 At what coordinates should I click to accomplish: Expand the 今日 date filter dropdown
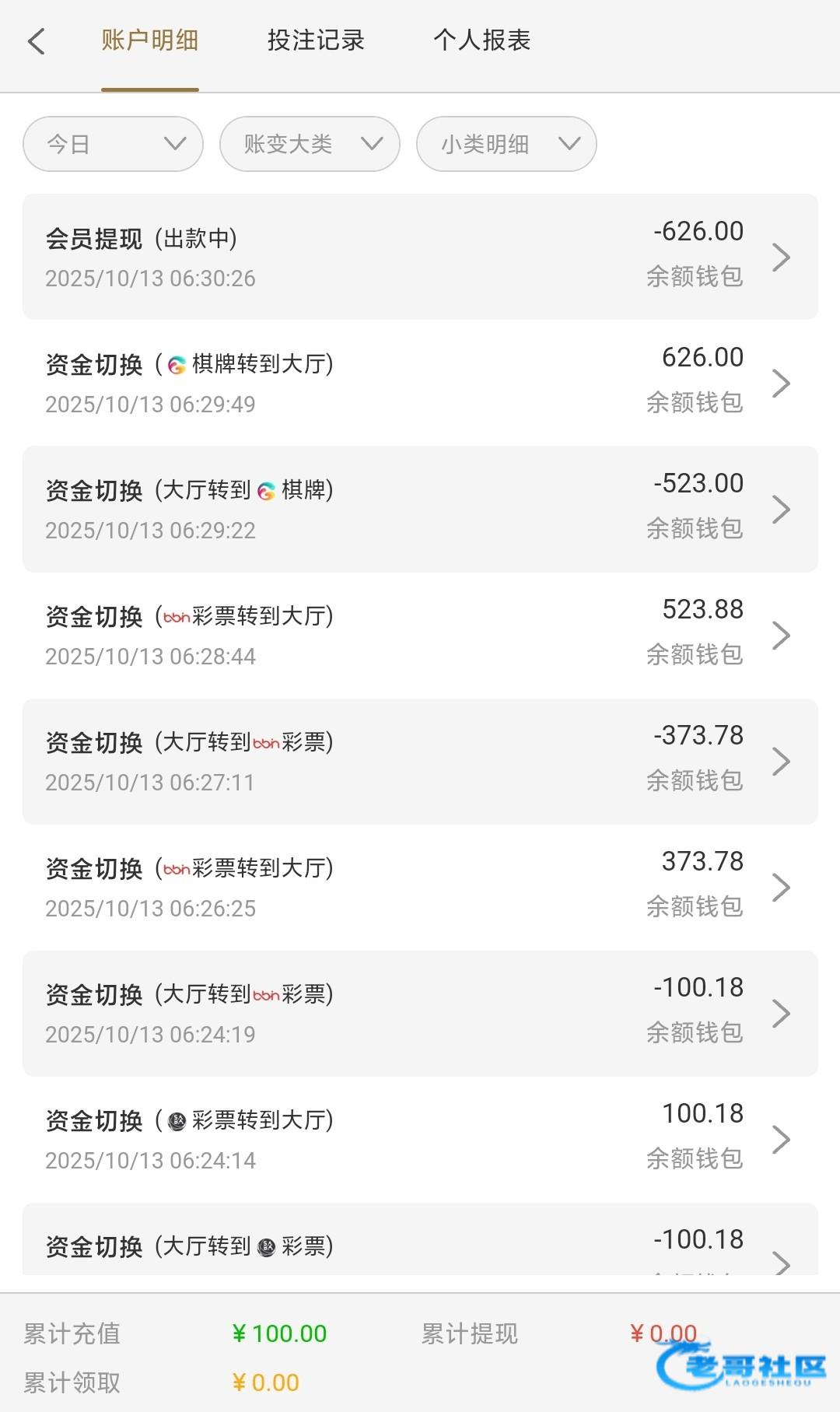113,144
